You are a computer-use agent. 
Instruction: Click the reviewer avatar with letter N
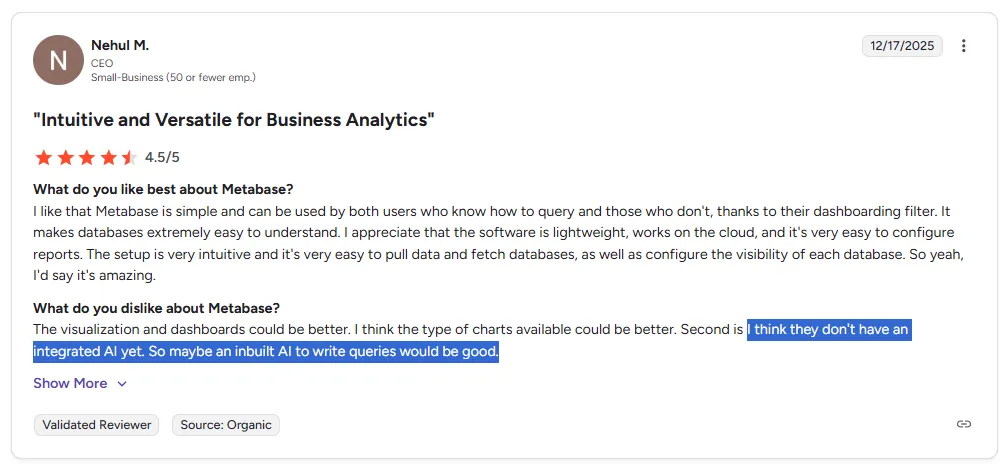(58, 60)
